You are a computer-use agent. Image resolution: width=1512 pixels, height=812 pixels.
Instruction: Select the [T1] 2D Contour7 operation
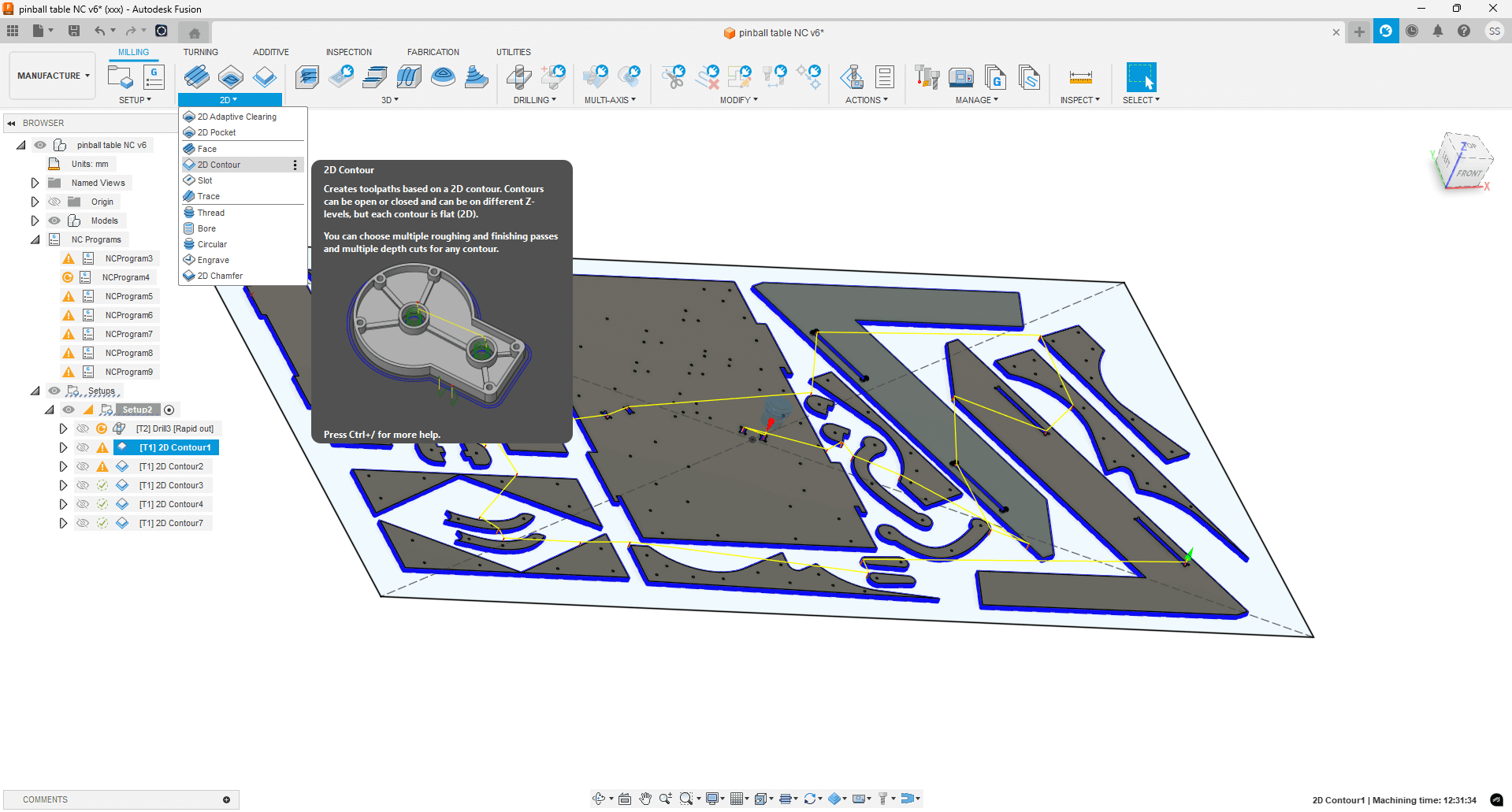pyautogui.click(x=171, y=523)
